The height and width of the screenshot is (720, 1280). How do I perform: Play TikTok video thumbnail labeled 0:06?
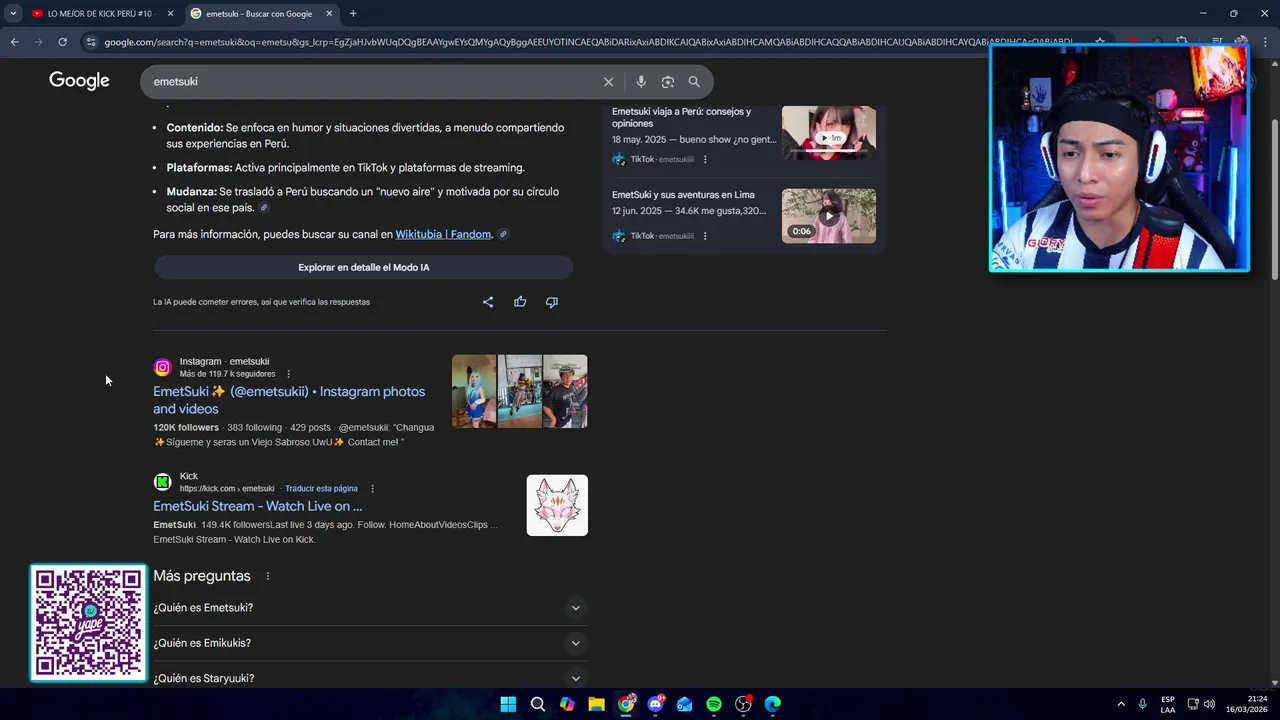coord(829,216)
